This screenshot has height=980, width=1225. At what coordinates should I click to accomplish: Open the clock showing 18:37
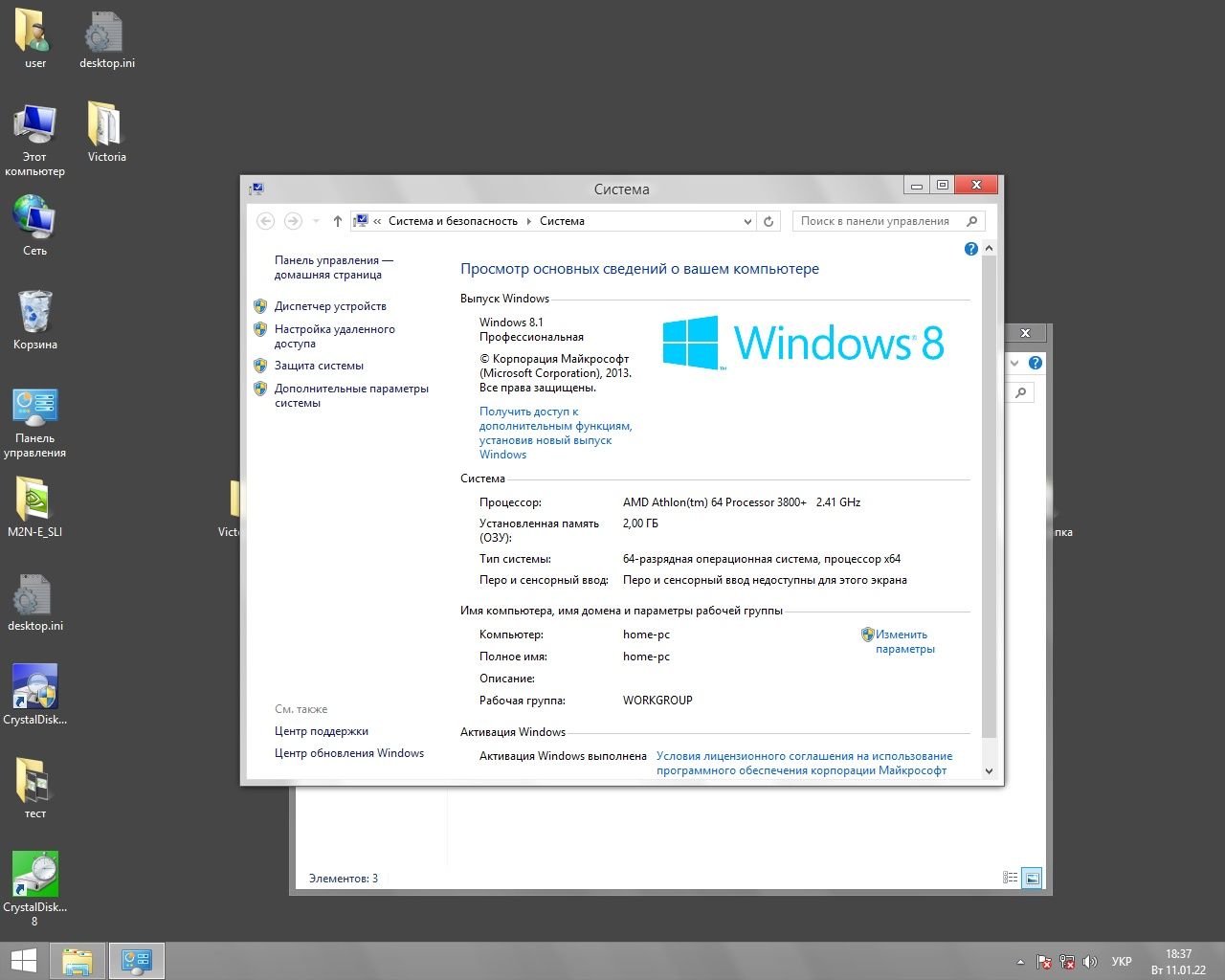point(1178,962)
